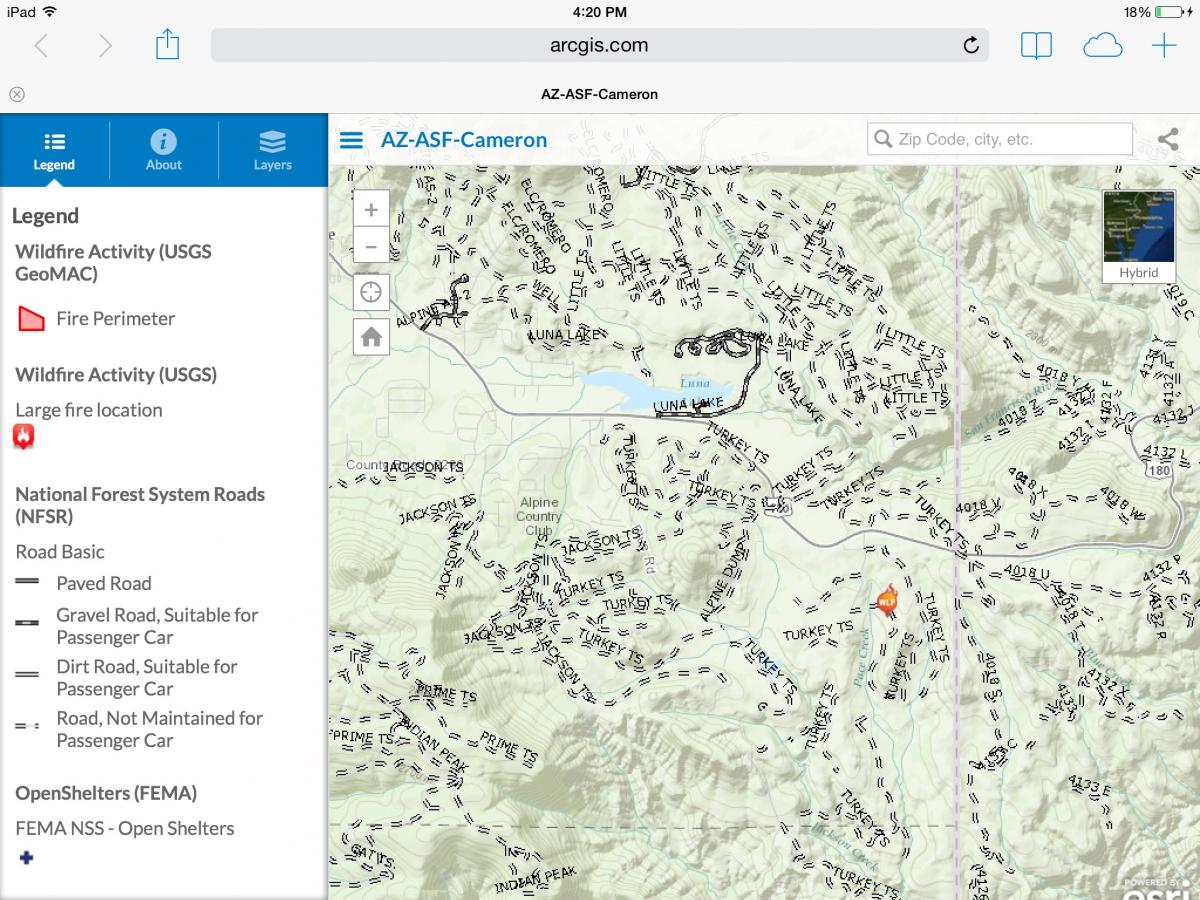Click the Zip Code search field
Image resolution: width=1200 pixels, height=900 pixels.
coord(1000,139)
